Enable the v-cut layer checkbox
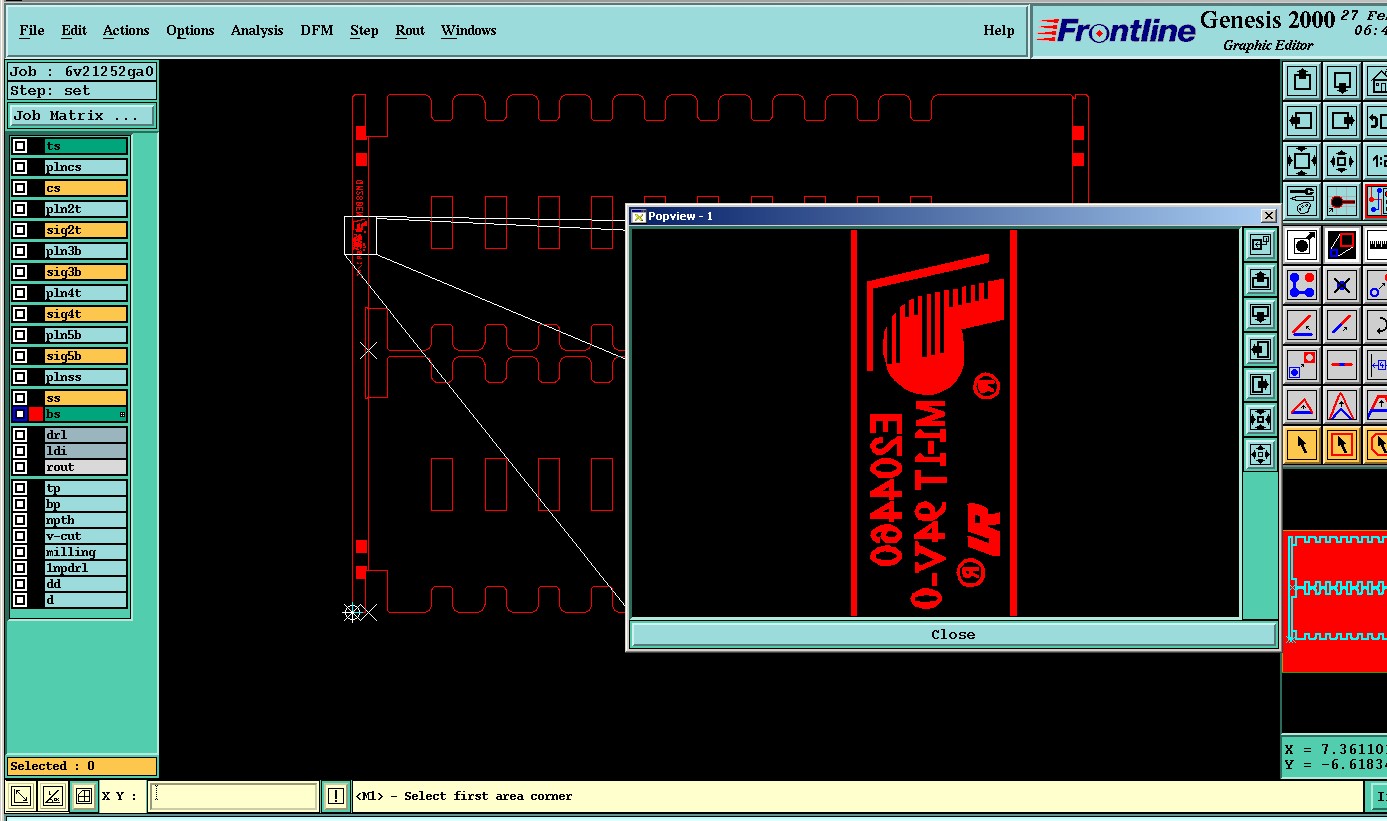The image size is (1387, 821). [20, 536]
